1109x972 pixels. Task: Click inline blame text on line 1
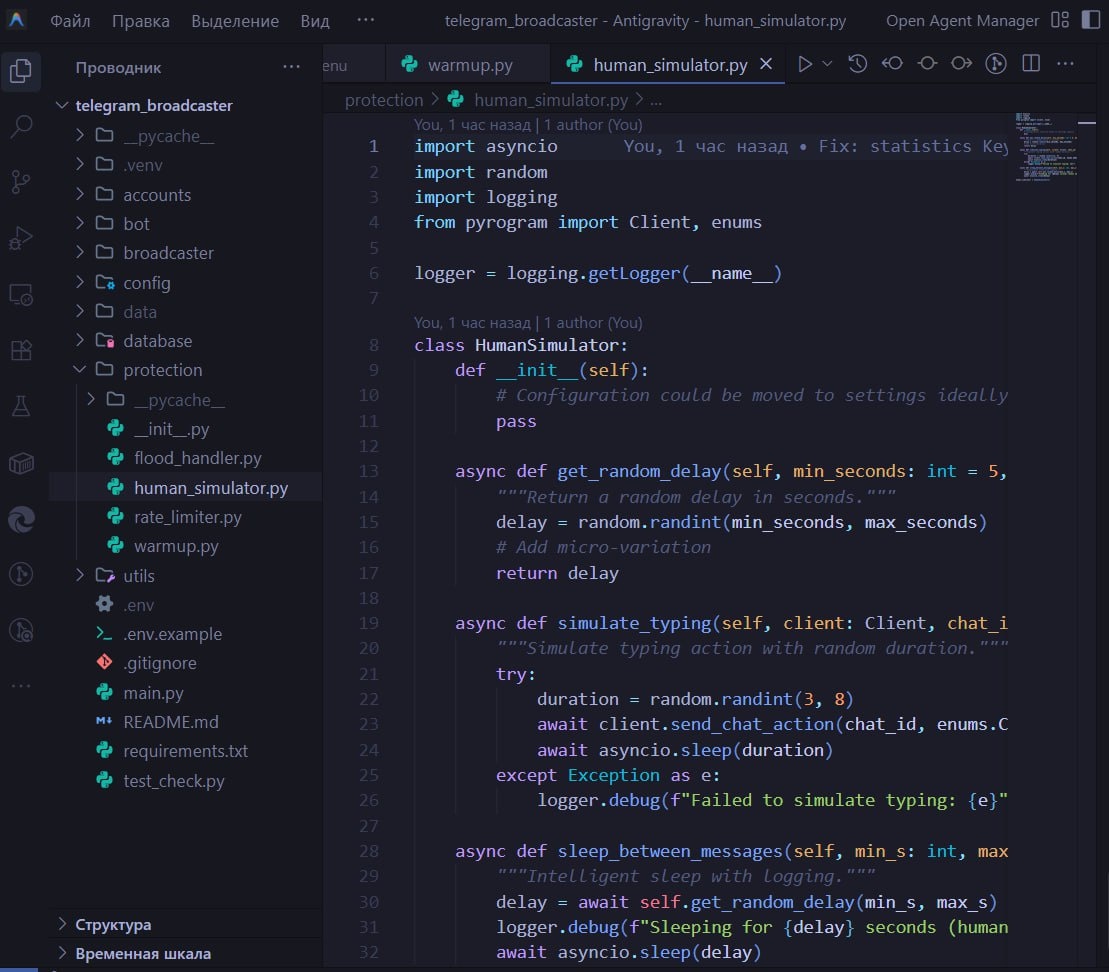[x=815, y=146]
